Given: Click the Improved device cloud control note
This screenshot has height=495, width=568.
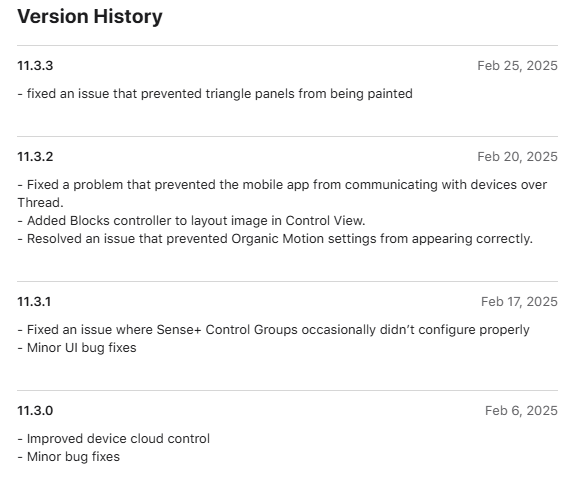Looking at the screenshot, I should 113,439.
